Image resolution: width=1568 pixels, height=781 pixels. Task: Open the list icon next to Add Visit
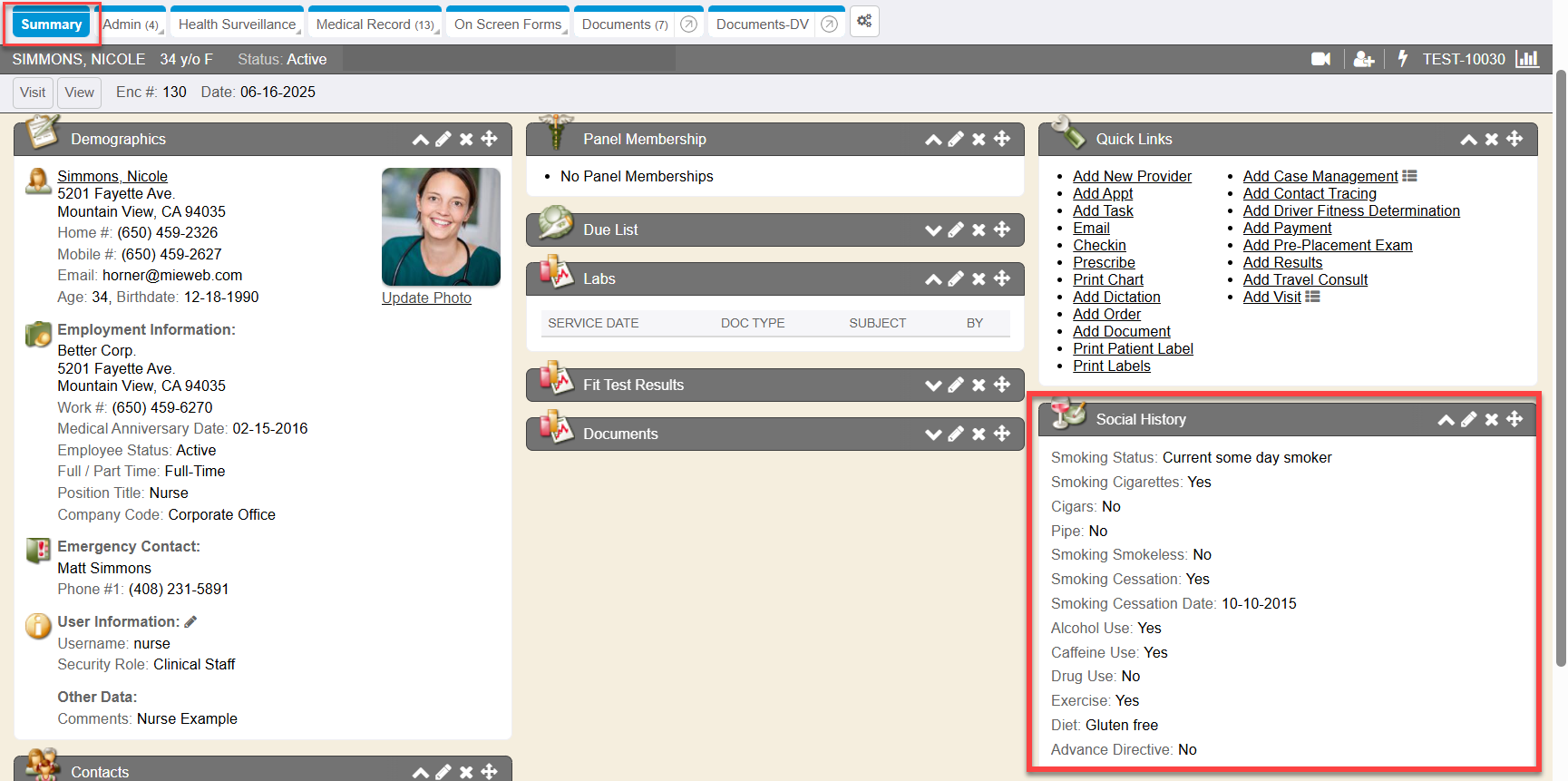point(1312,297)
